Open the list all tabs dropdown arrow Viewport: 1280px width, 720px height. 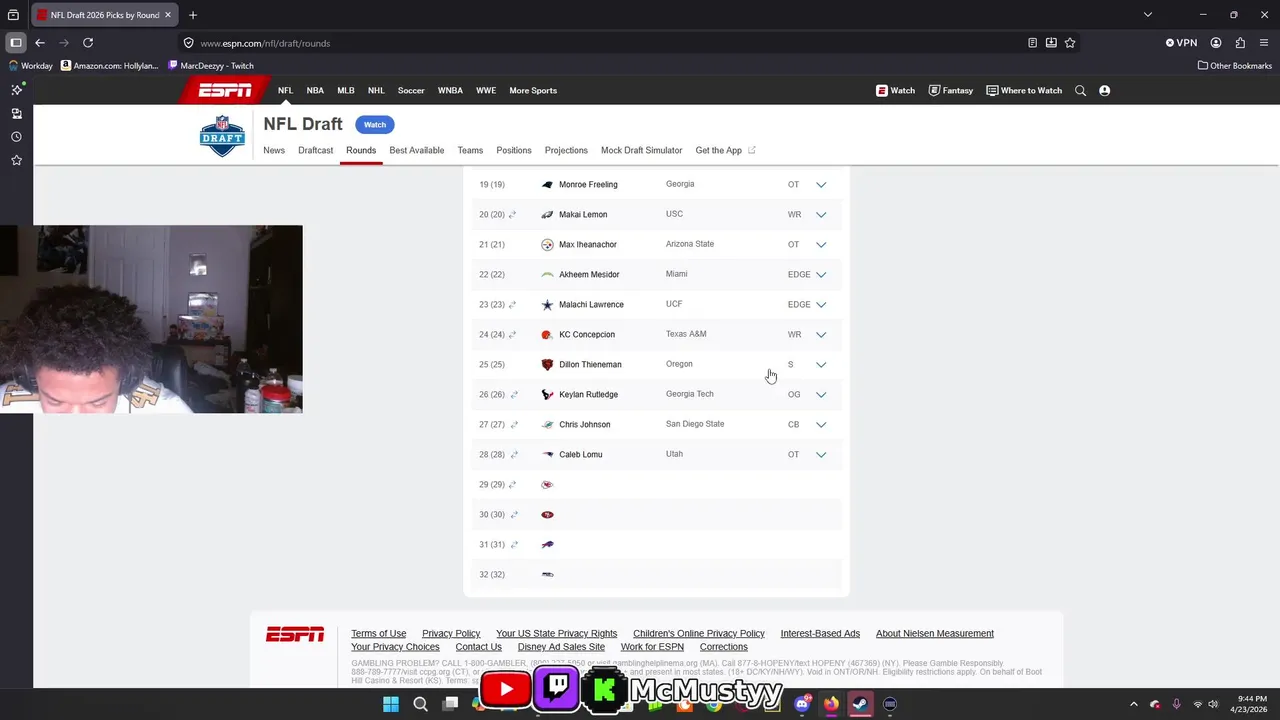tap(1148, 15)
